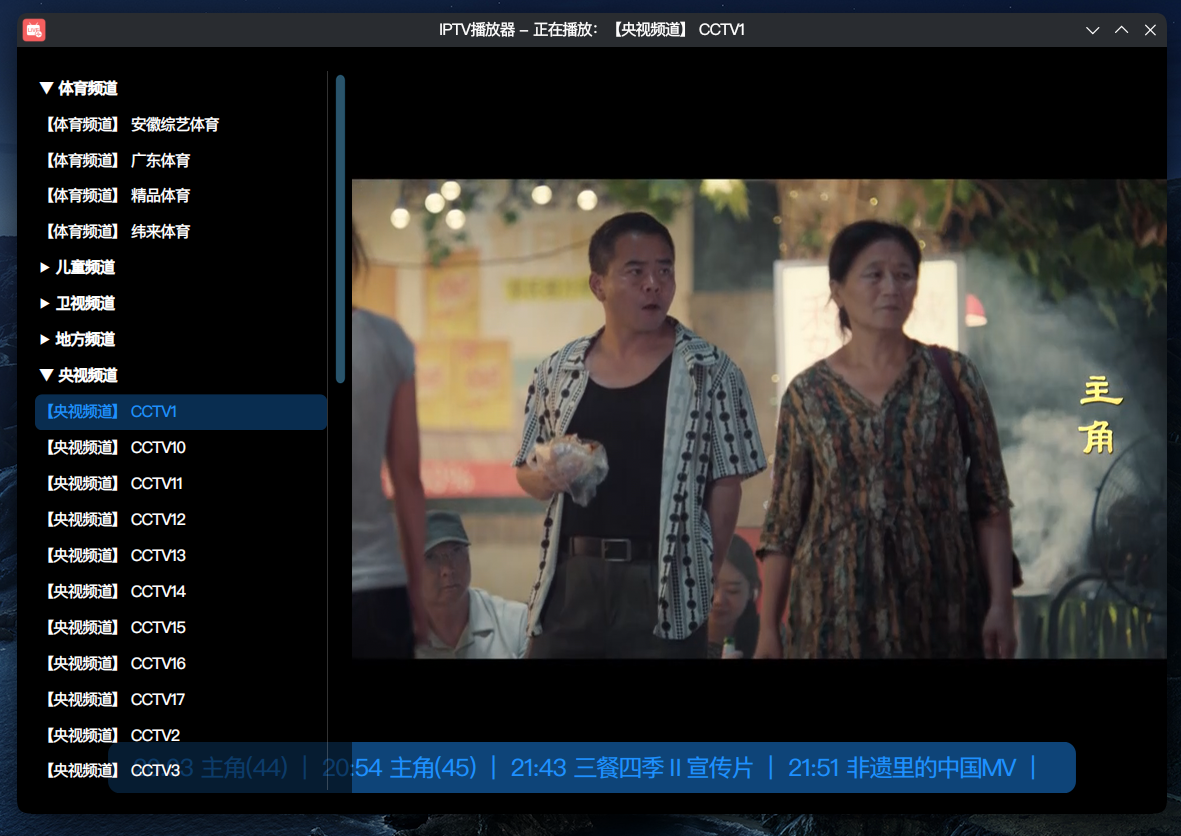Click the 地方频道 group label
Image resolution: width=1181 pixels, height=836 pixels.
coord(85,340)
